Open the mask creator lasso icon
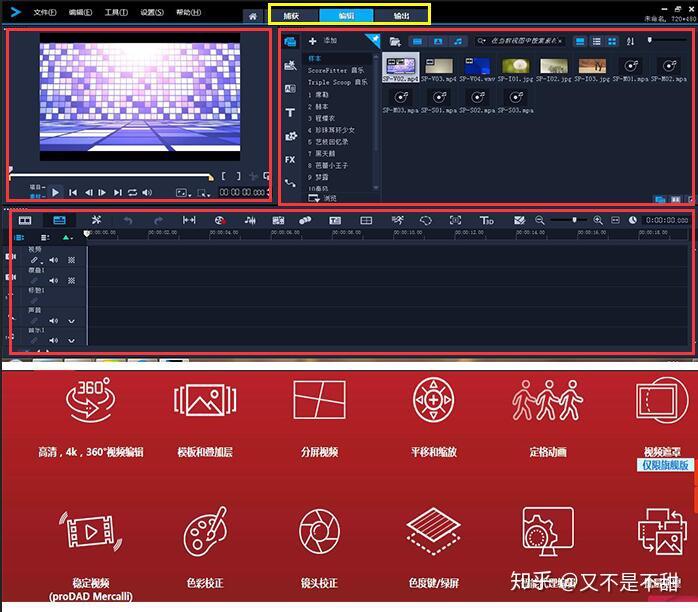The image size is (698, 612). pos(426,220)
